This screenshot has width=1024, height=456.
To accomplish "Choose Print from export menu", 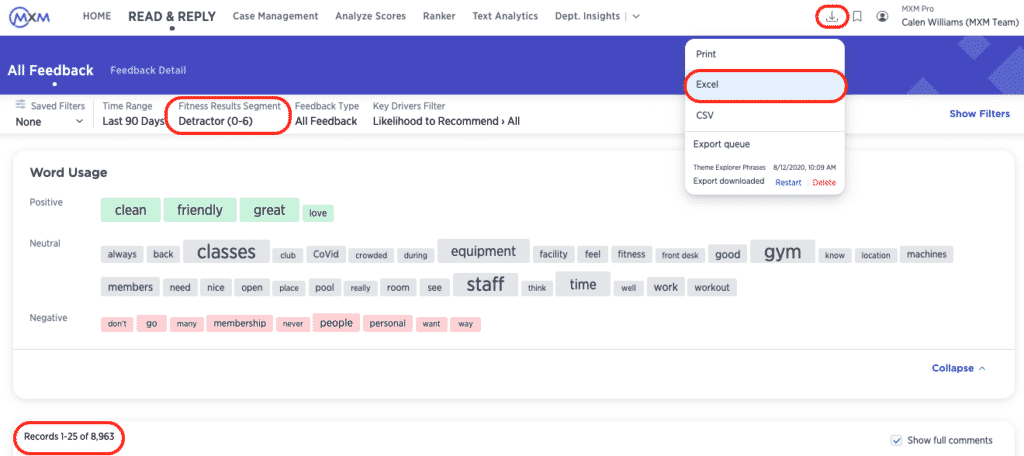I will [x=765, y=54].
